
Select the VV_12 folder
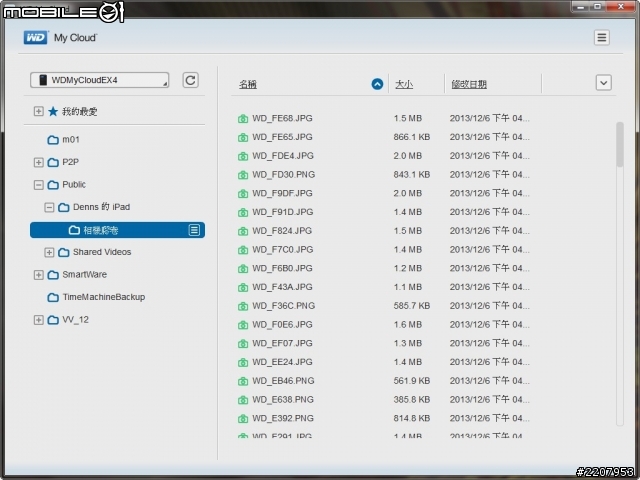point(68,320)
